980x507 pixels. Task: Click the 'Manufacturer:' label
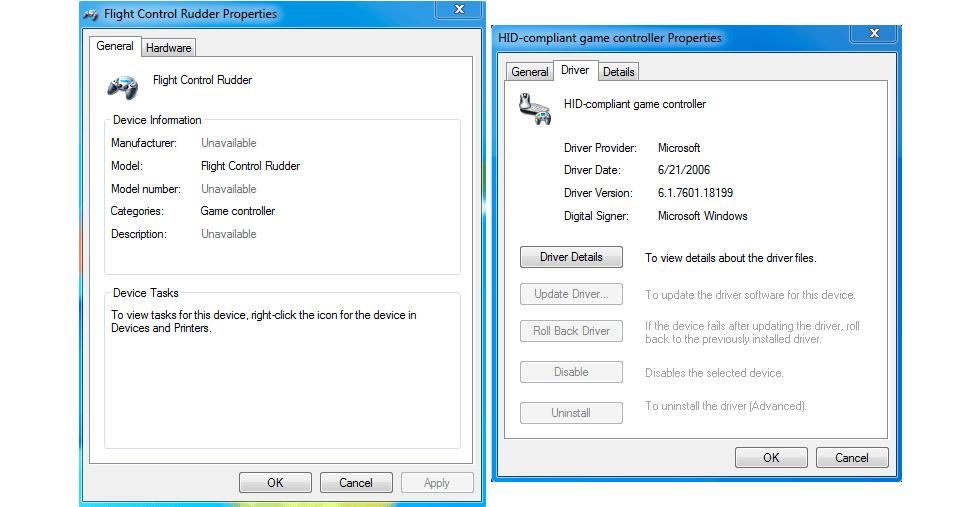pos(144,143)
